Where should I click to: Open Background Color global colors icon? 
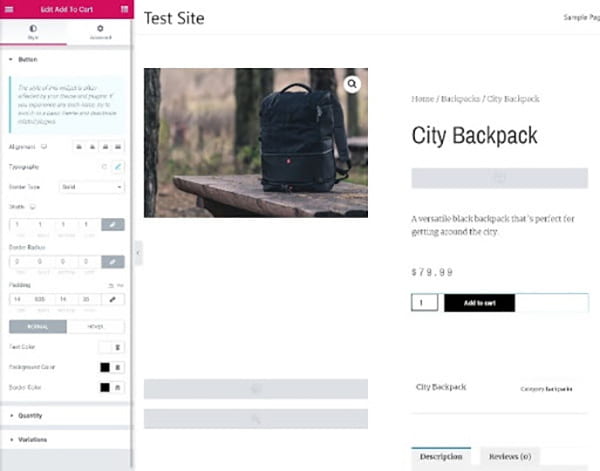pyautogui.click(x=118, y=367)
